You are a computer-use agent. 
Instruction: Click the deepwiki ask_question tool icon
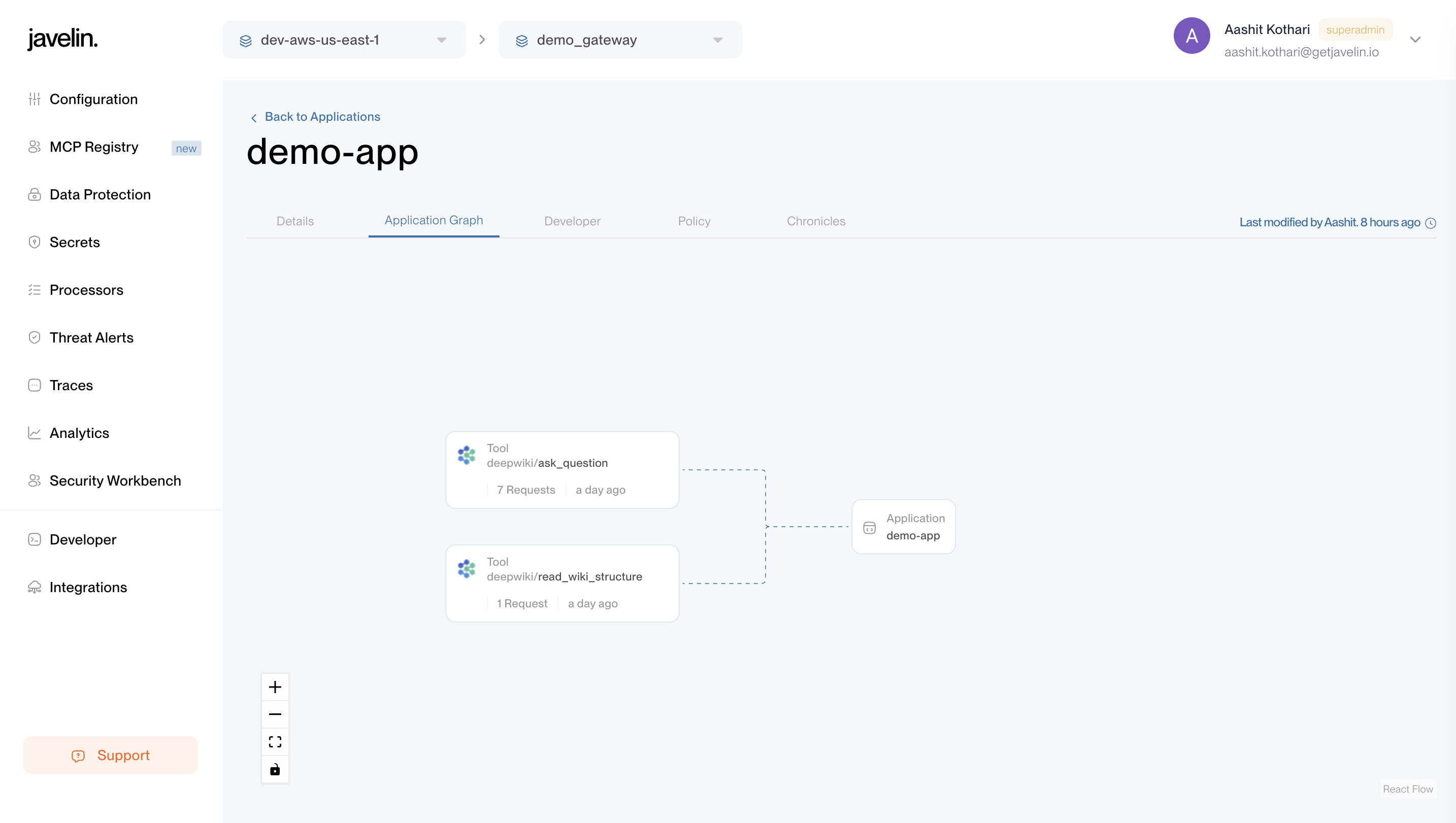click(x=467, y=455)
